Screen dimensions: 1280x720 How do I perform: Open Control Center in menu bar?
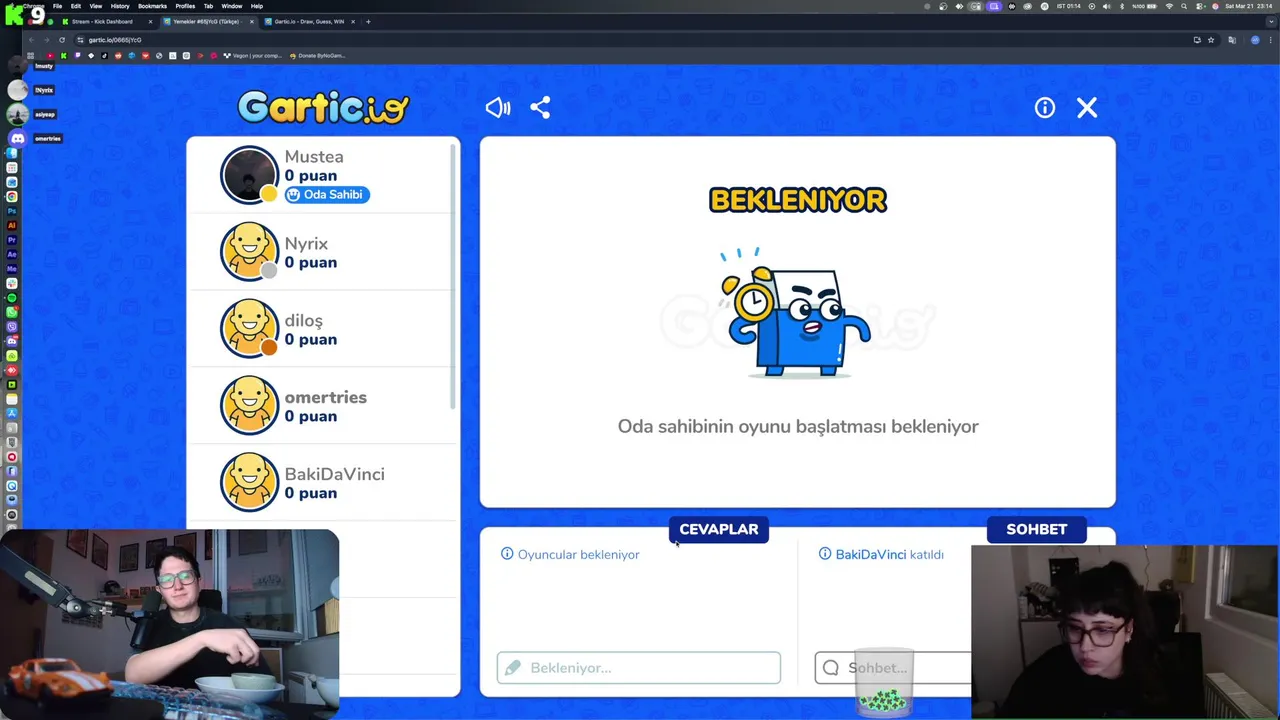(x=1199, y=6)
